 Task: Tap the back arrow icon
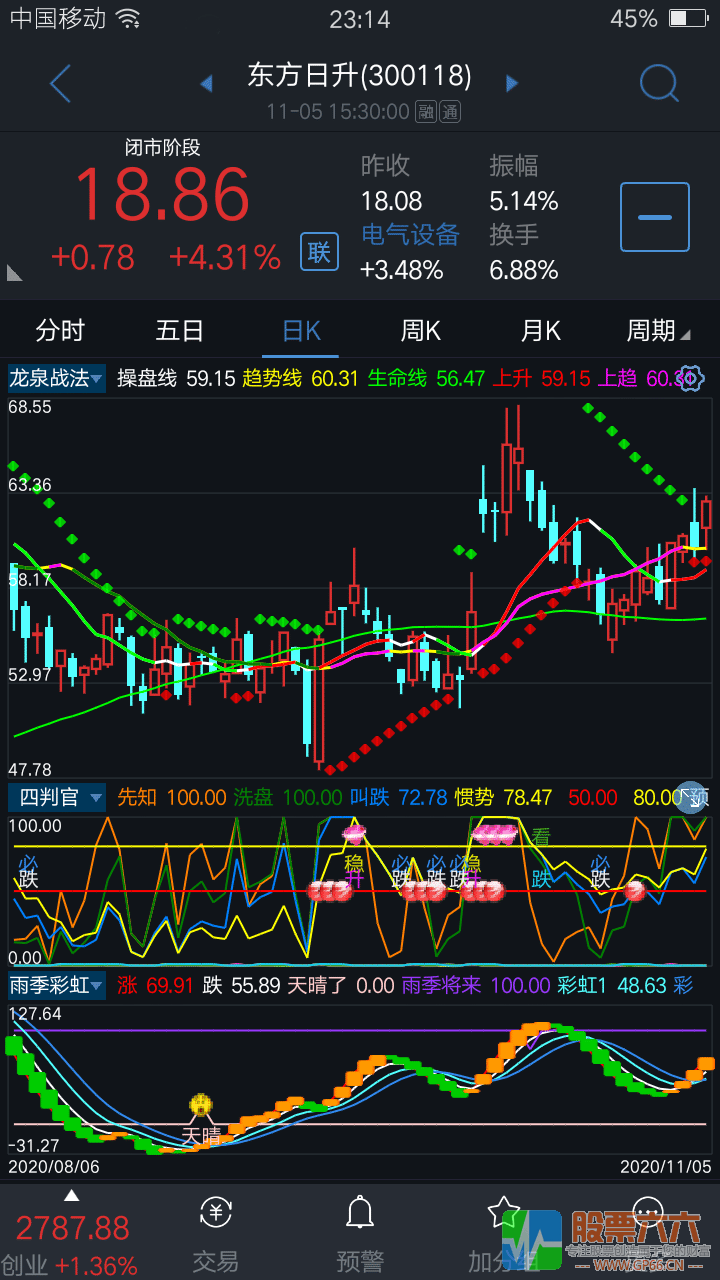tap(60, 84)
